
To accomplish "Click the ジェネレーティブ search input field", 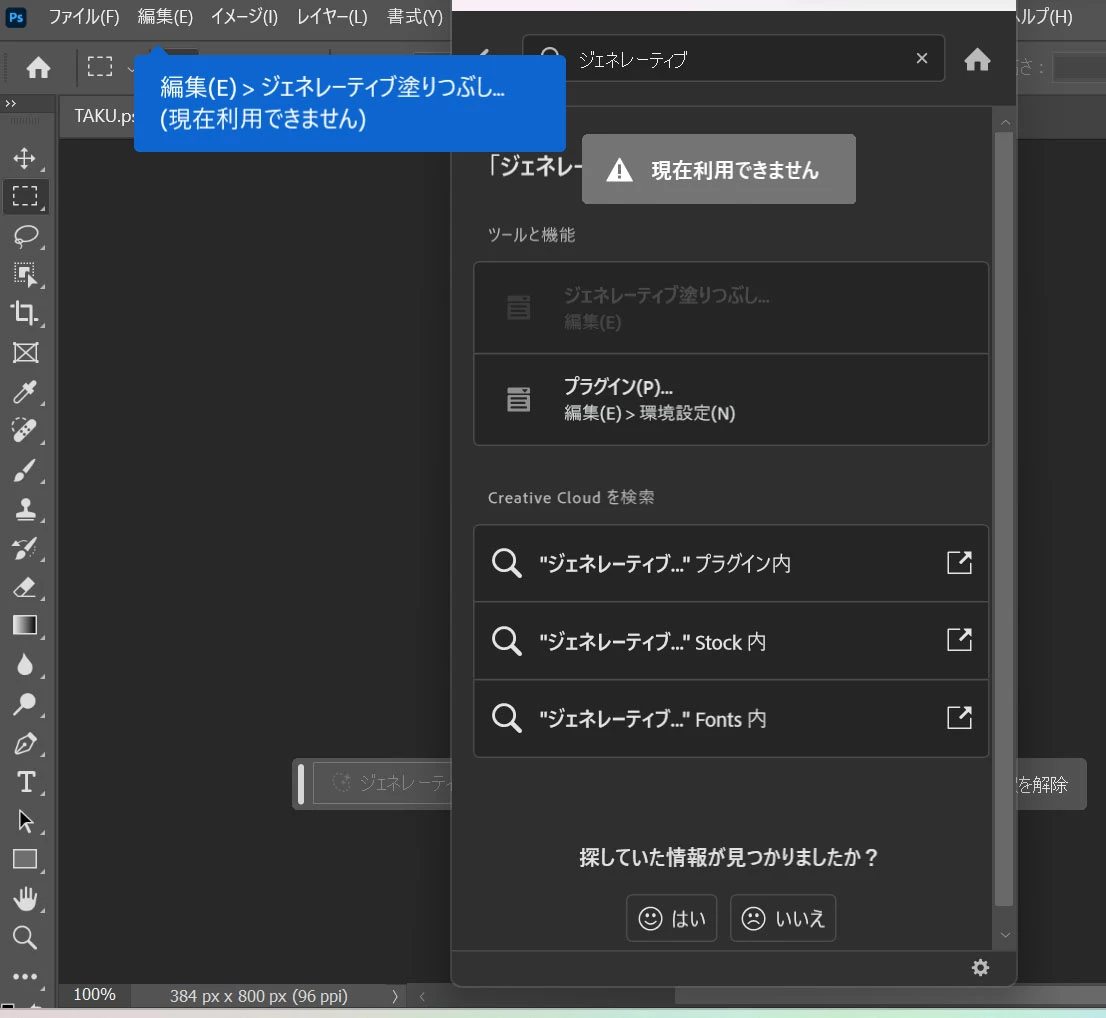I will pos(734,59).
